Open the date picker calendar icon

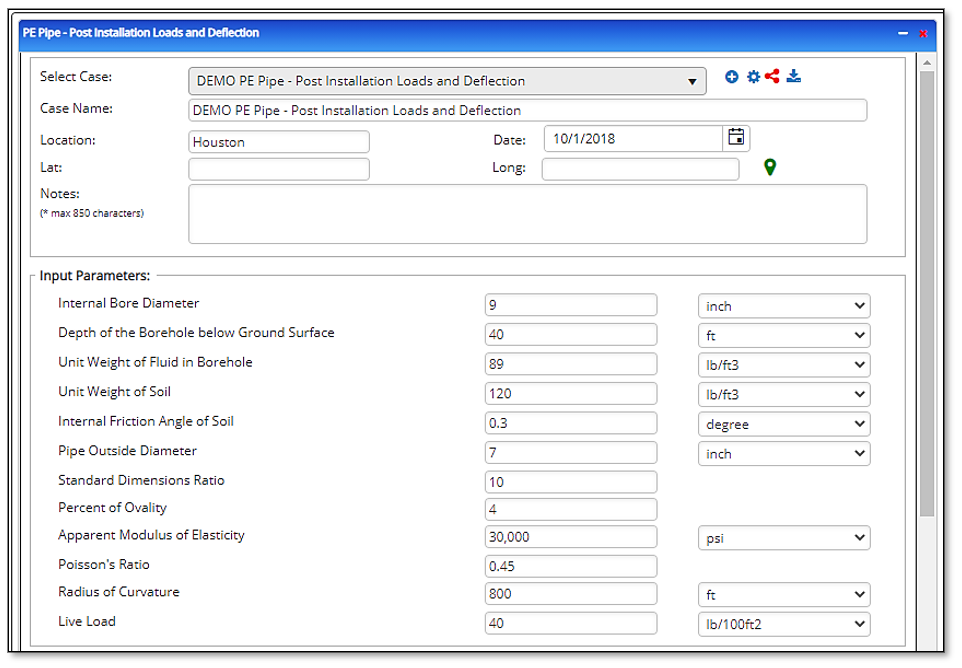[x=736, y=138]
